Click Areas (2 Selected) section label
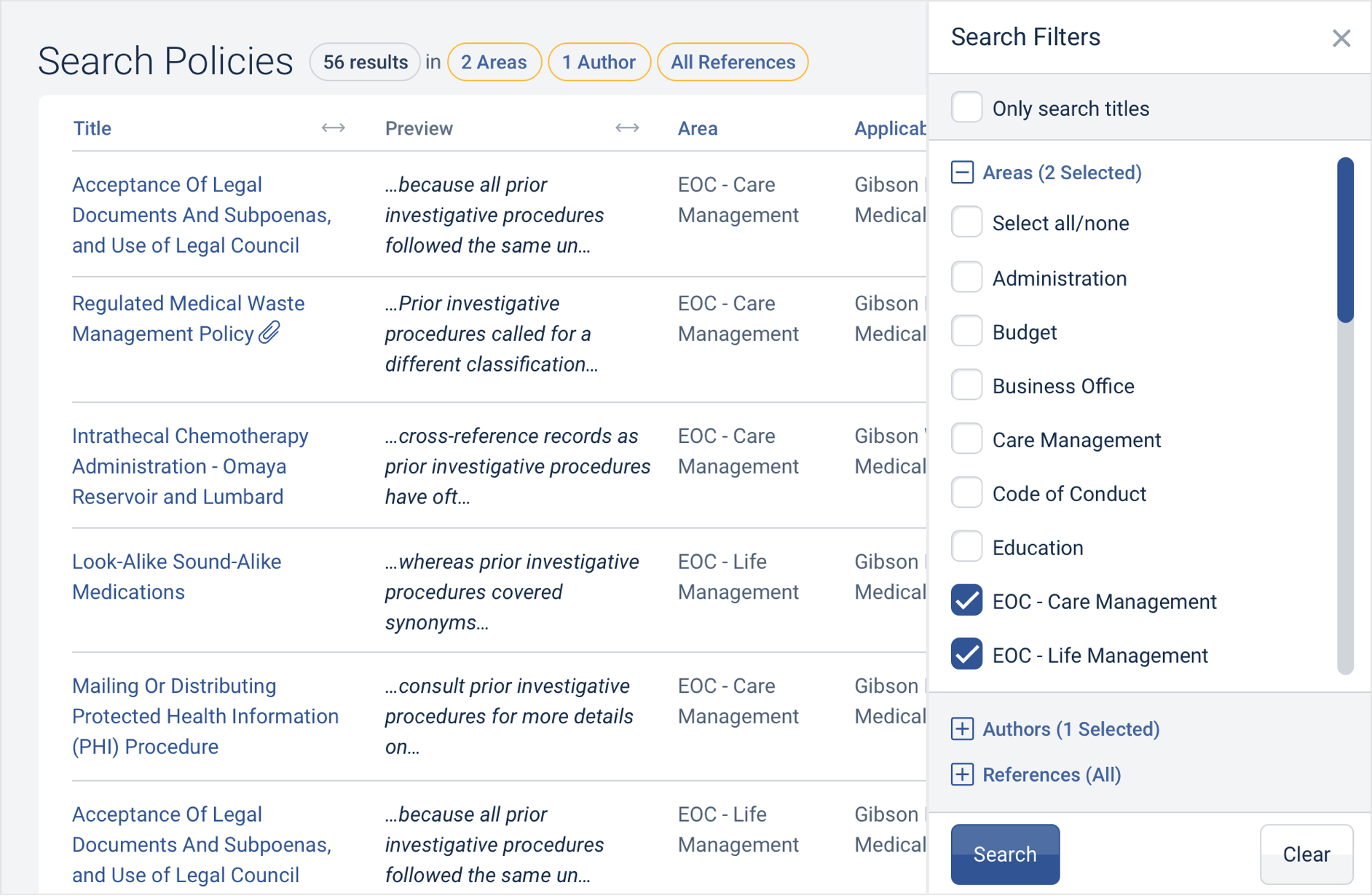1372x896 pixels. 1062,173
